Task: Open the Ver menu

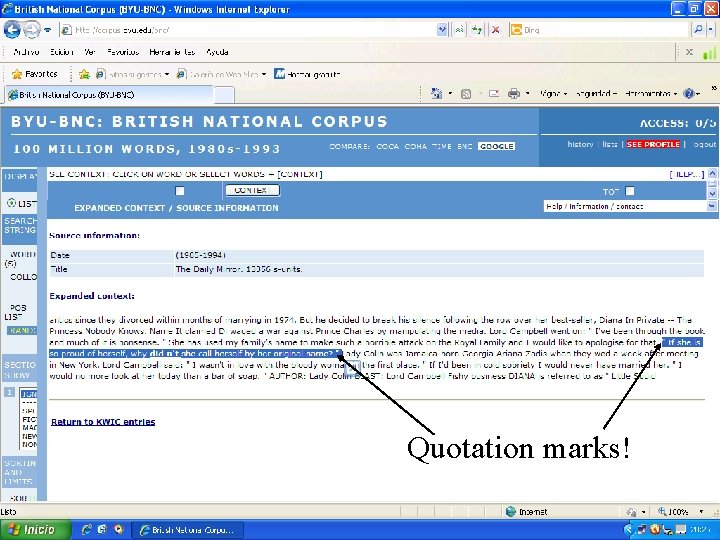Action: point(90,52)
